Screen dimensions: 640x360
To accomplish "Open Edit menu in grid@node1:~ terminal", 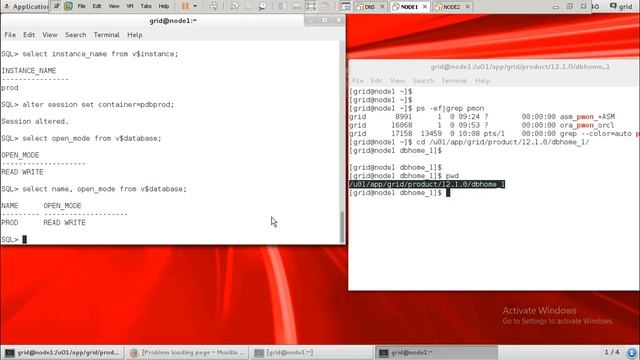I will [29, 35].
